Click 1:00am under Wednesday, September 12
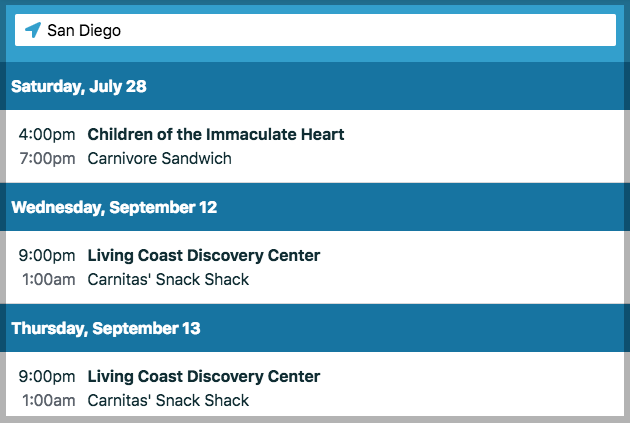 point(49,279)
